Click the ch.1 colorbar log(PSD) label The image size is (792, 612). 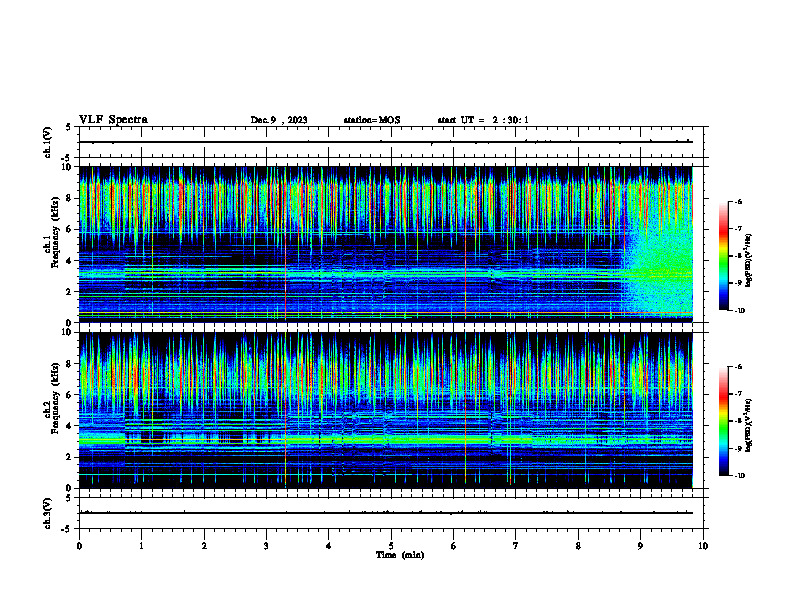tap(749, 260)
